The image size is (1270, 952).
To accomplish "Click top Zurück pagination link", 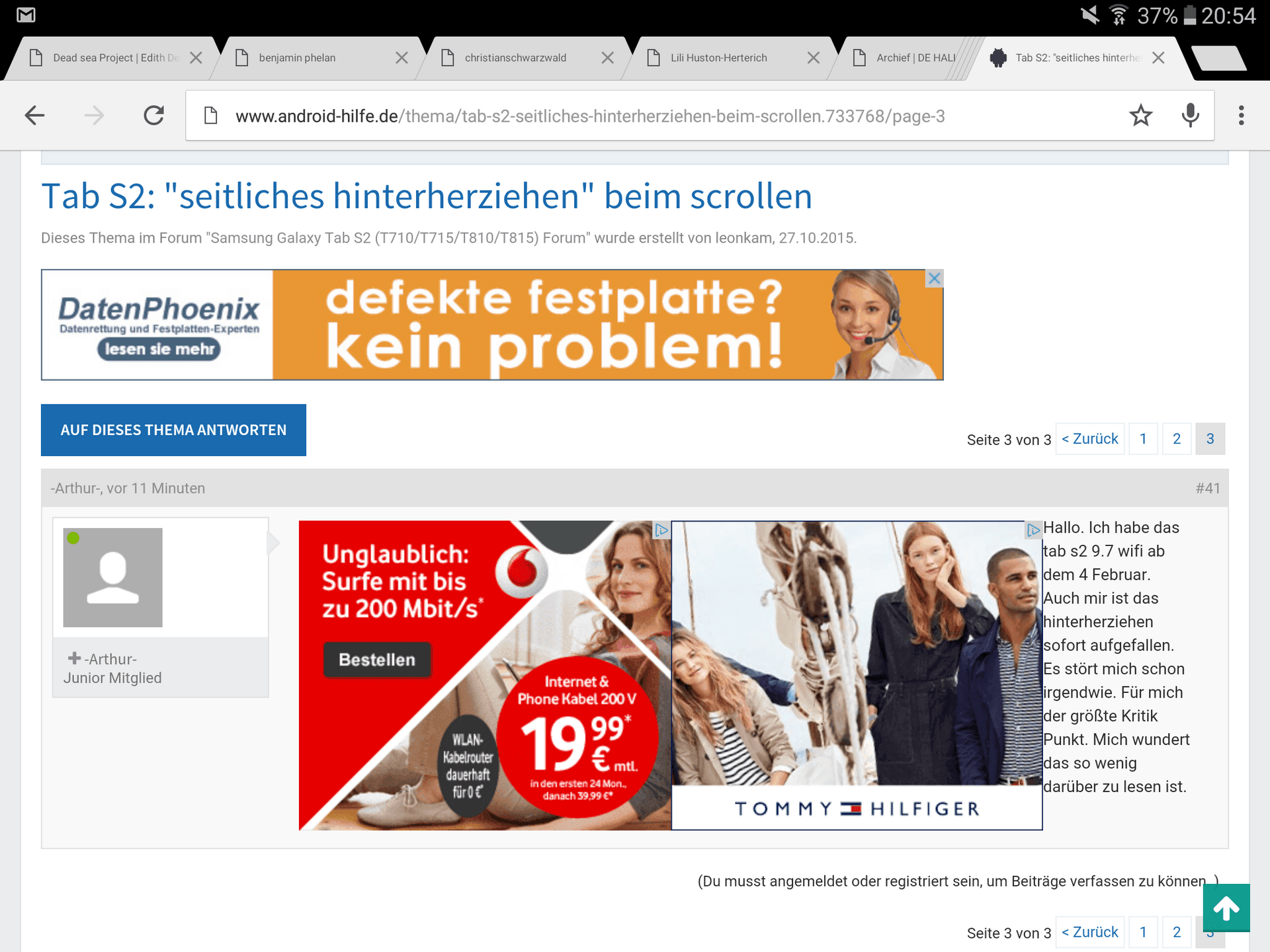I will coord(1089,439).
